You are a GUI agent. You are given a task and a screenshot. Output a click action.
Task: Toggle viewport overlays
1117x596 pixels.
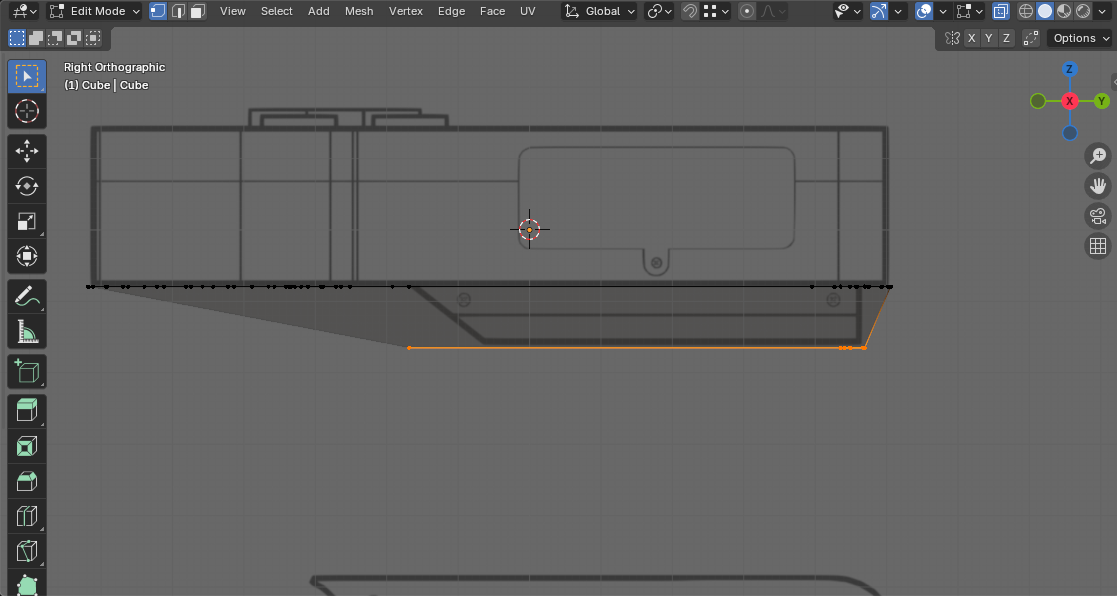[x=924, y=11]
